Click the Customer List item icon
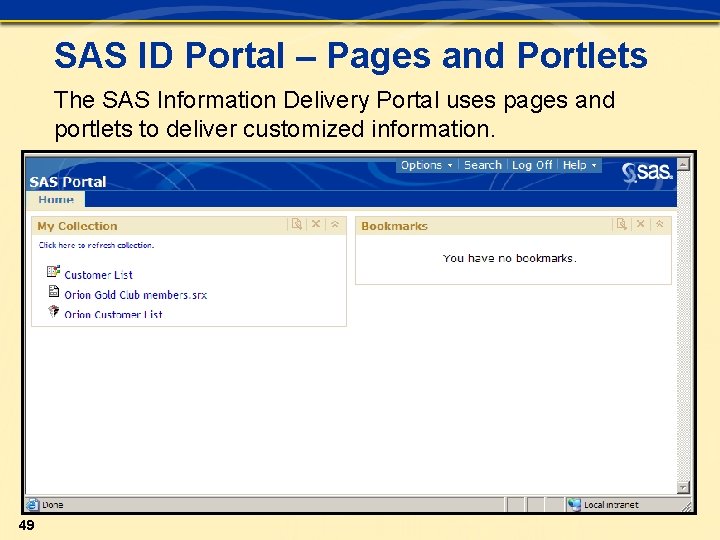This screenshot has height=540, width=720. [53, 271]
